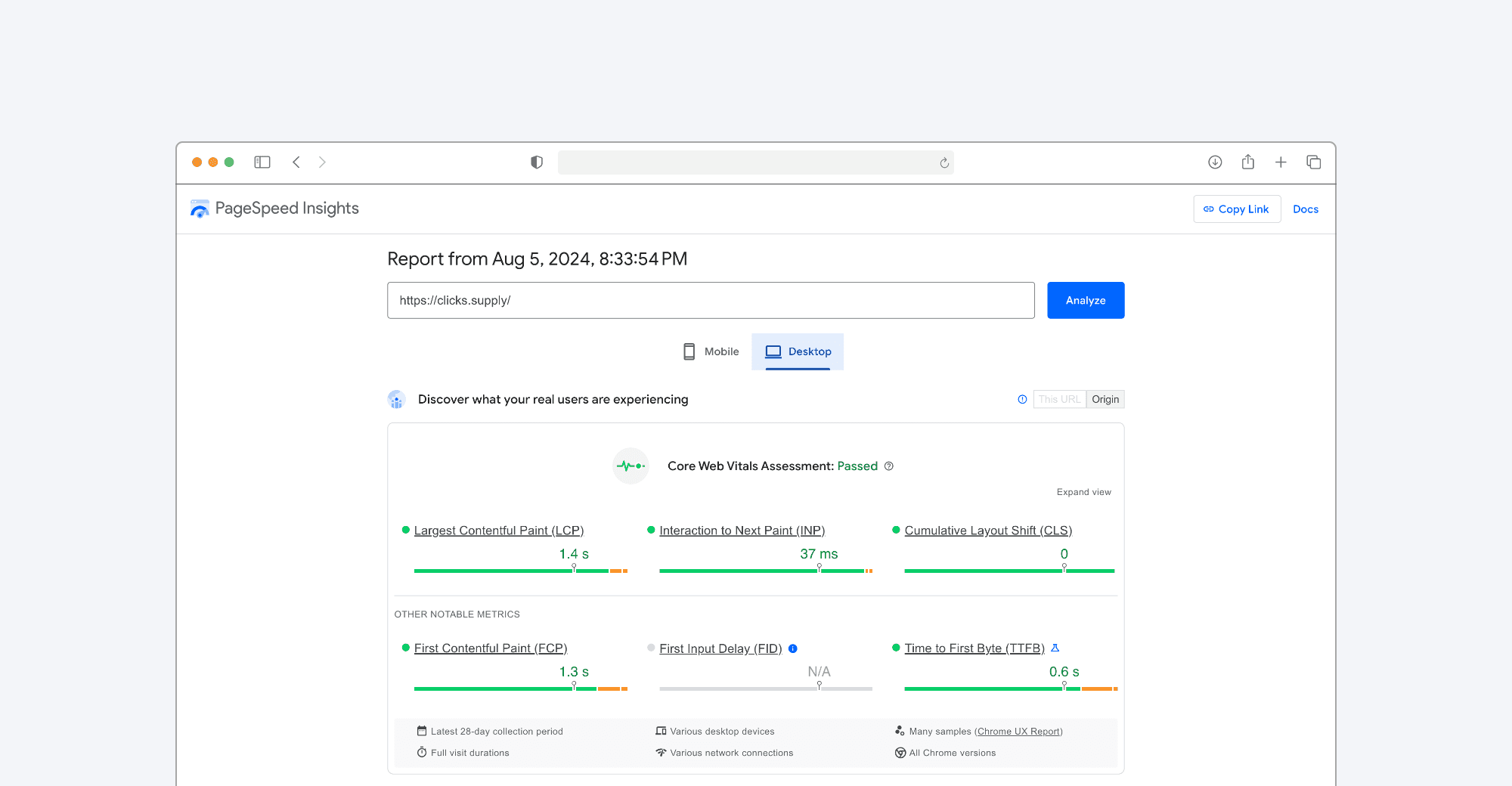
Task: Click the FCP value 1.3 s
Action: [574, 672]
